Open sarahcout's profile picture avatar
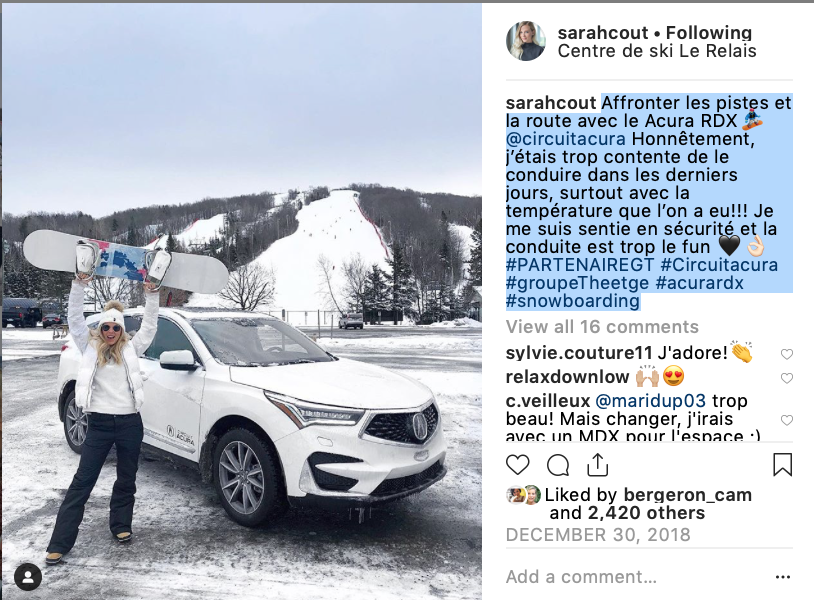Image resolution: width=814 pixels, height=600 pixels. (526, 41)
